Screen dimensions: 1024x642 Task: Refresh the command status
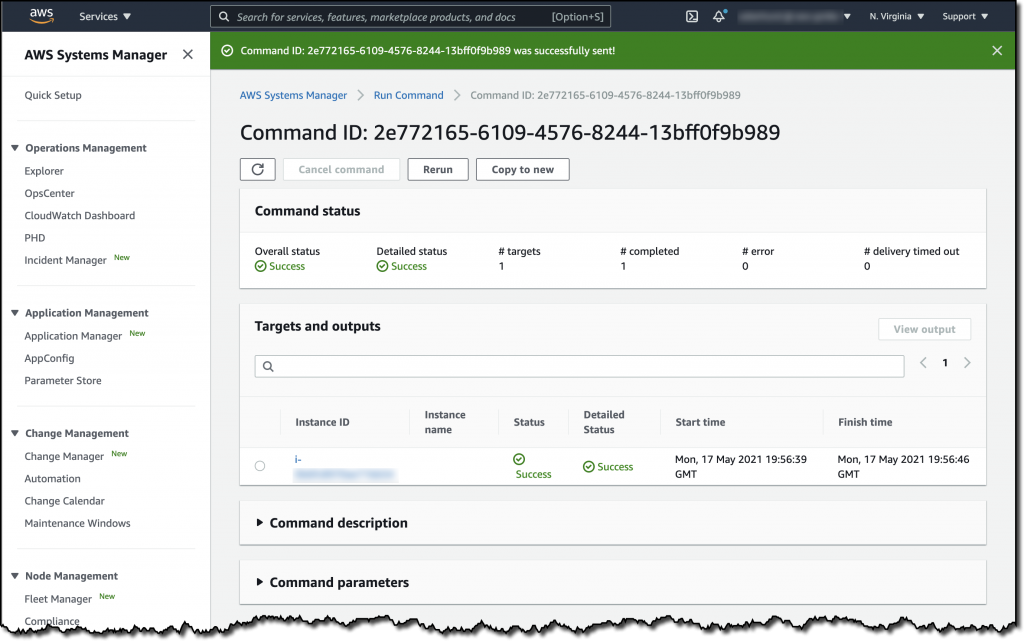point(257,169)
